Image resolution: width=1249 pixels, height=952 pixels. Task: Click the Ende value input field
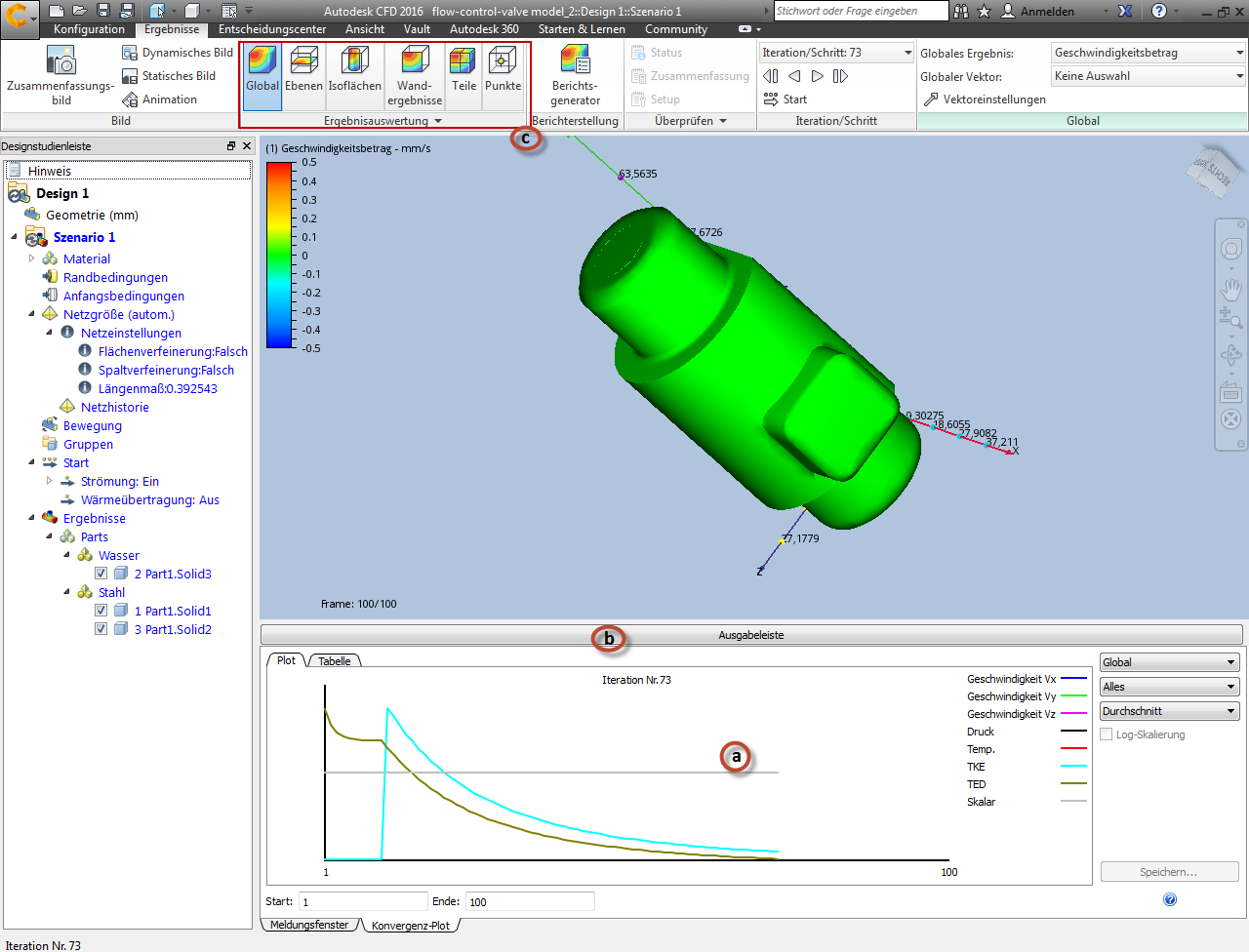point(530,901)
